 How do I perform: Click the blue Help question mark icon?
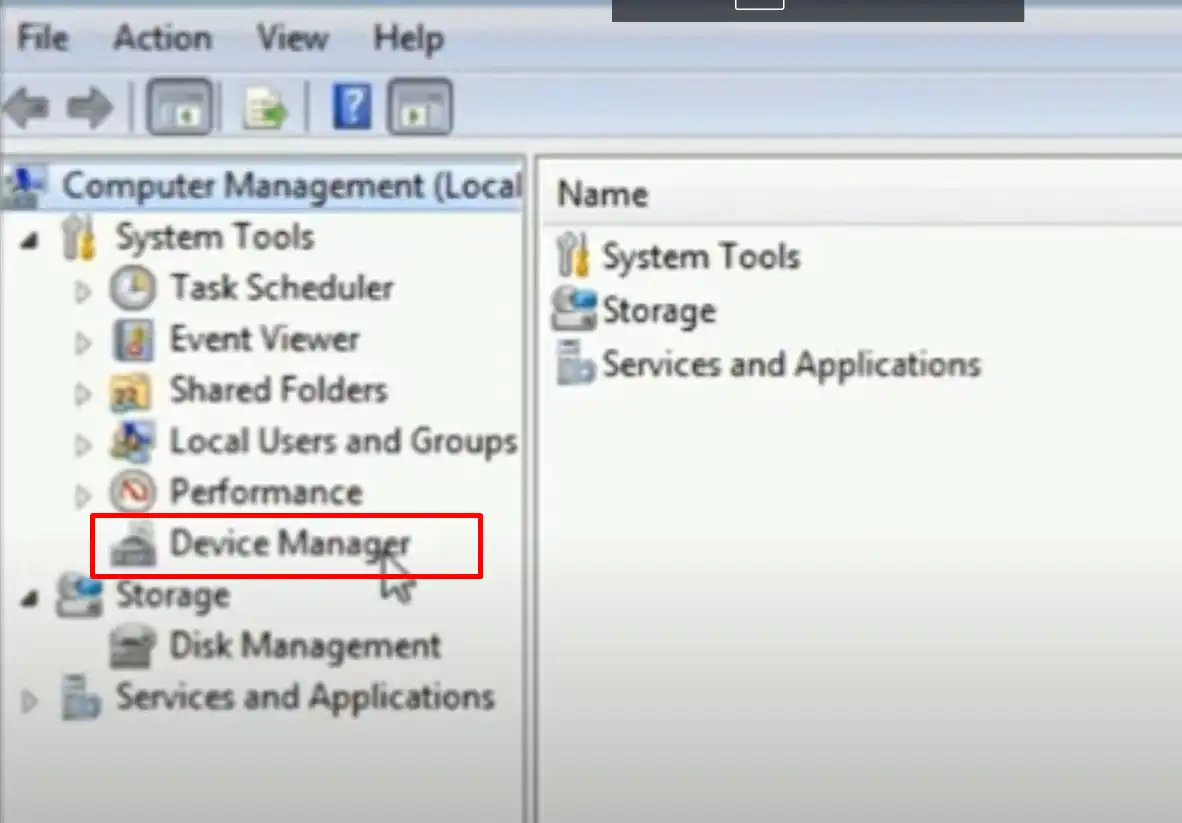coord(352,106)
